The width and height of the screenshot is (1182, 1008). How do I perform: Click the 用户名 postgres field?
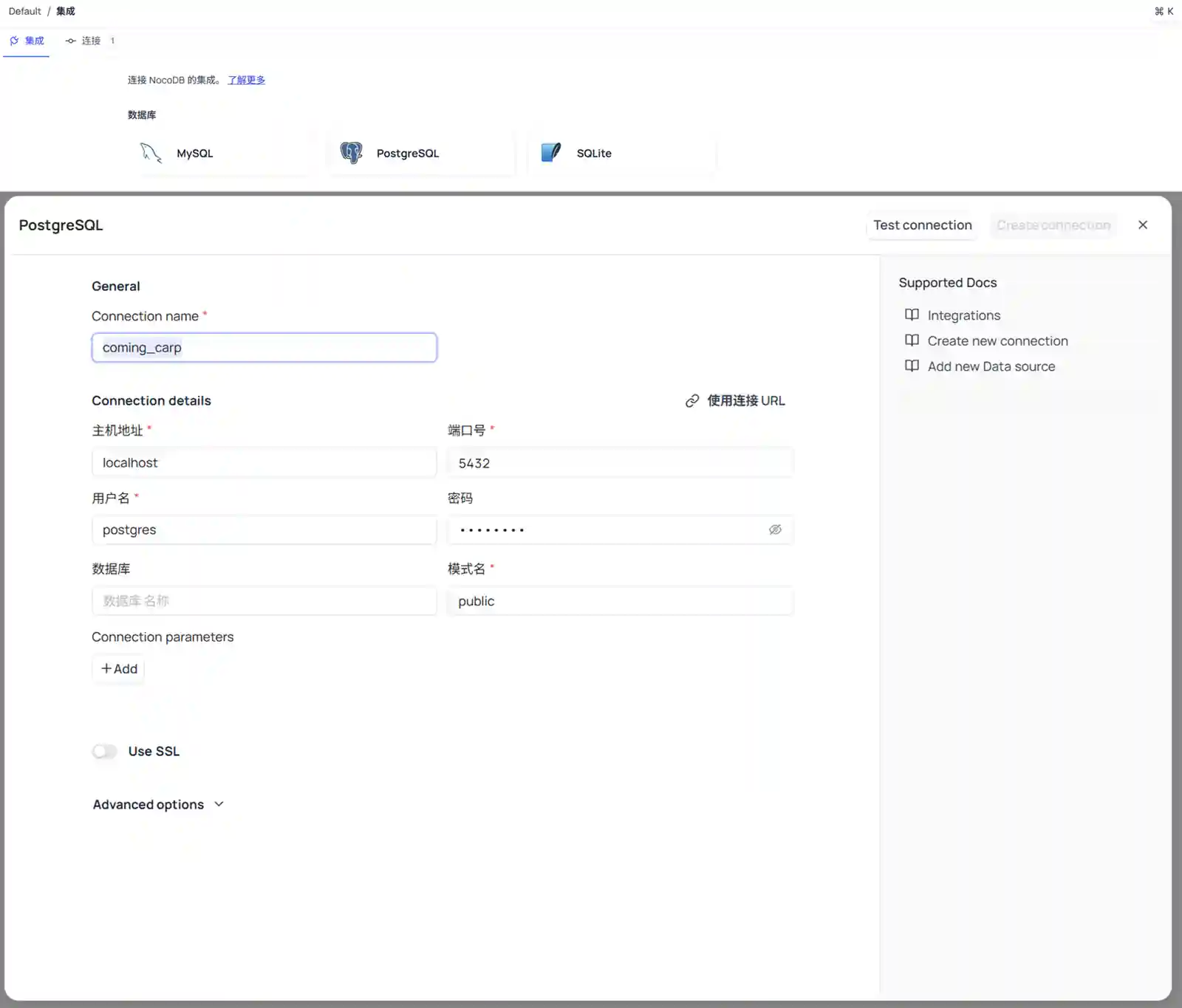(x=264, y=530)
